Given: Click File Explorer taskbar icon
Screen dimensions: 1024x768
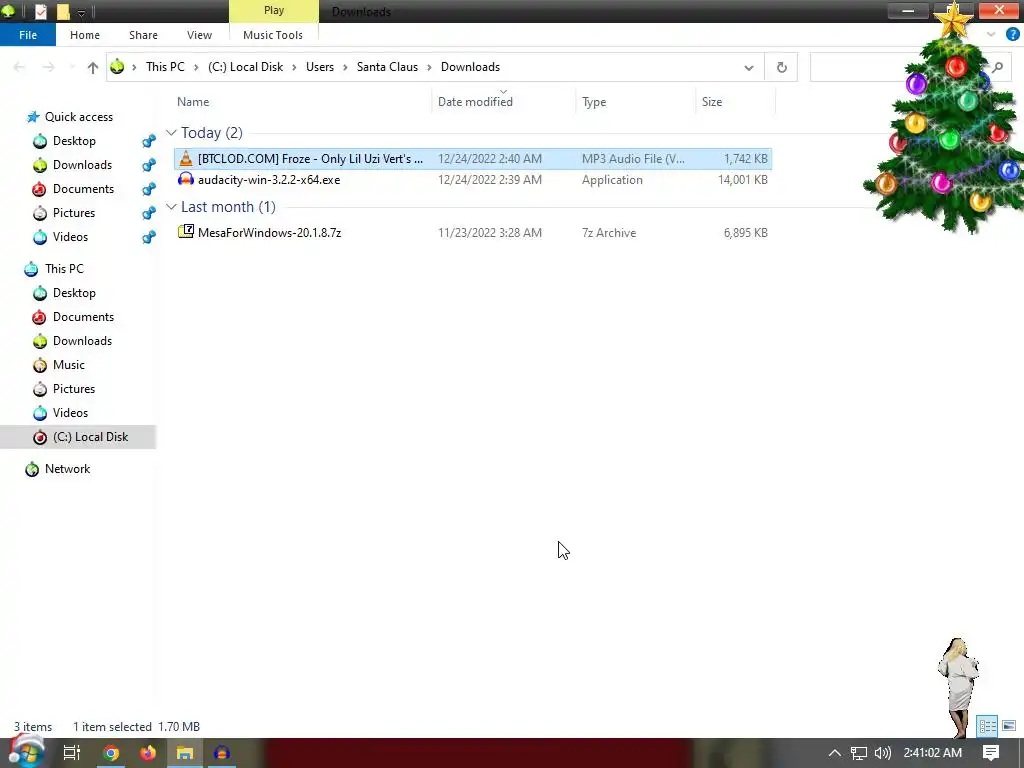Looking at the screenshot, I should click(185, 753).
